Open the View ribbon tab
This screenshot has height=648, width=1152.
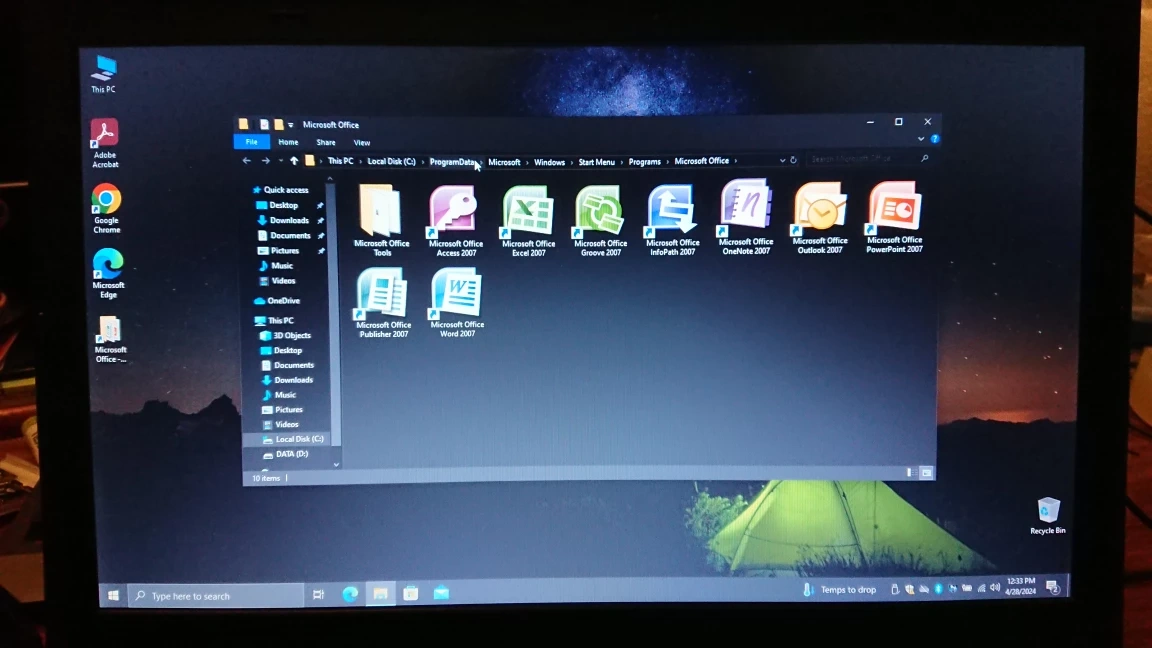[x=361, y=143]
